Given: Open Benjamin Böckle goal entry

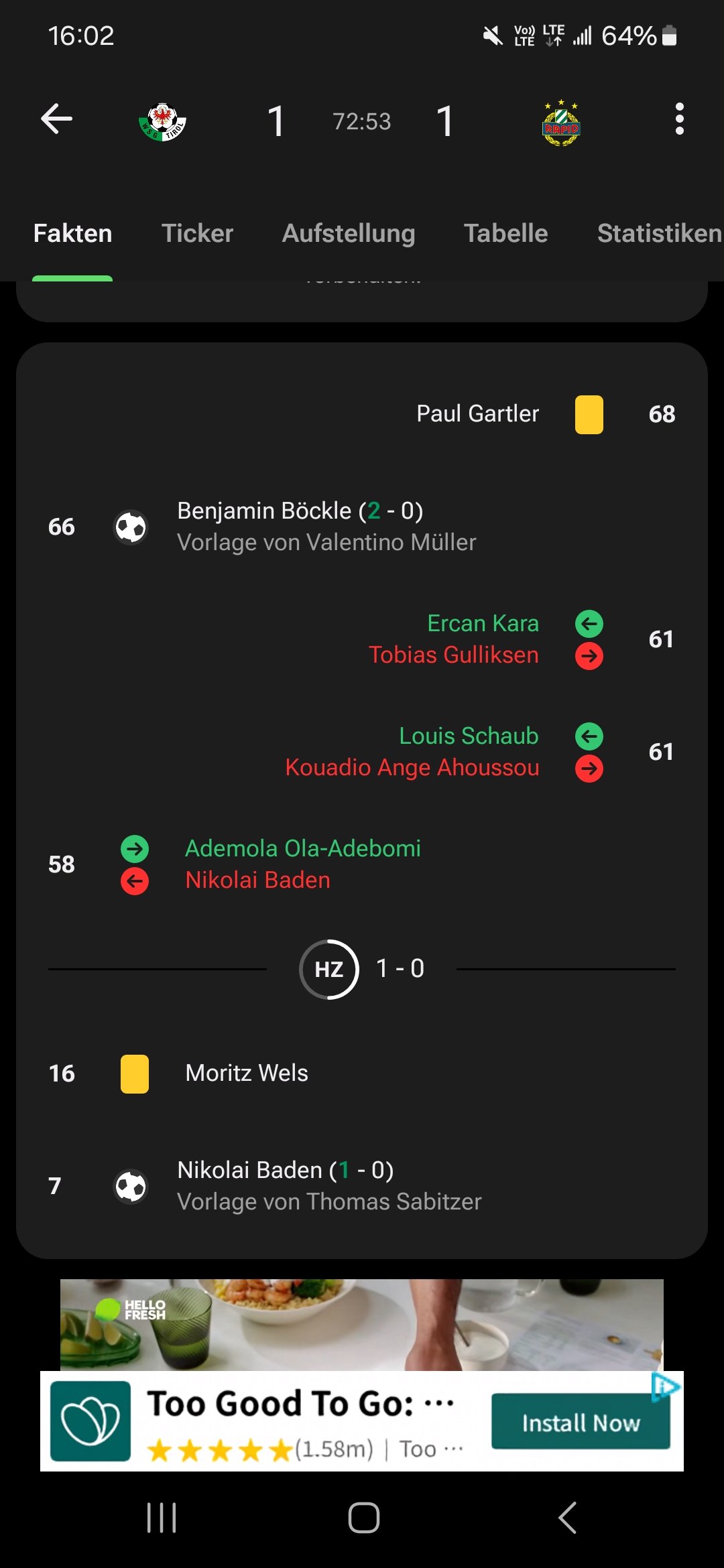Looking at the screenshot, I should pos(300,511).
